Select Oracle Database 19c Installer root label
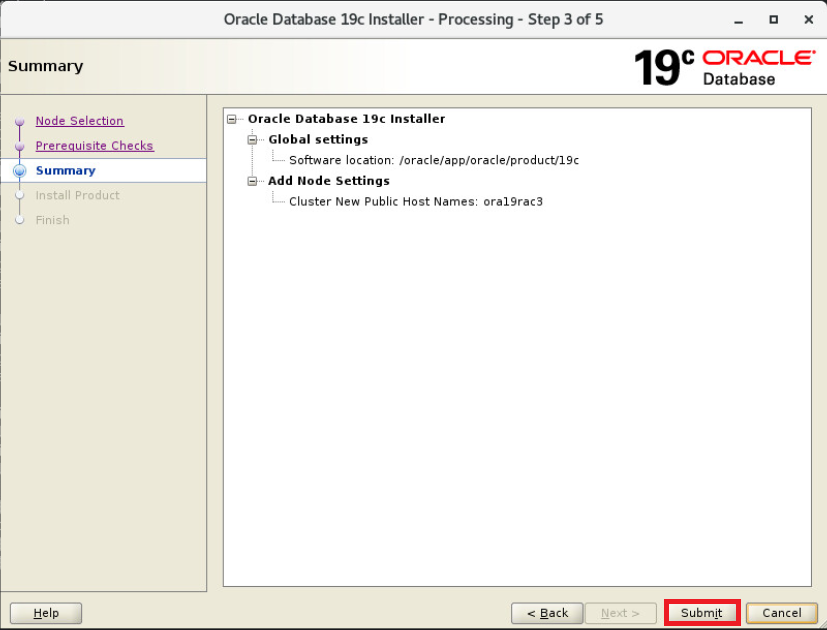The width and height of the screenshot is (827, 630). pos(346,119)
